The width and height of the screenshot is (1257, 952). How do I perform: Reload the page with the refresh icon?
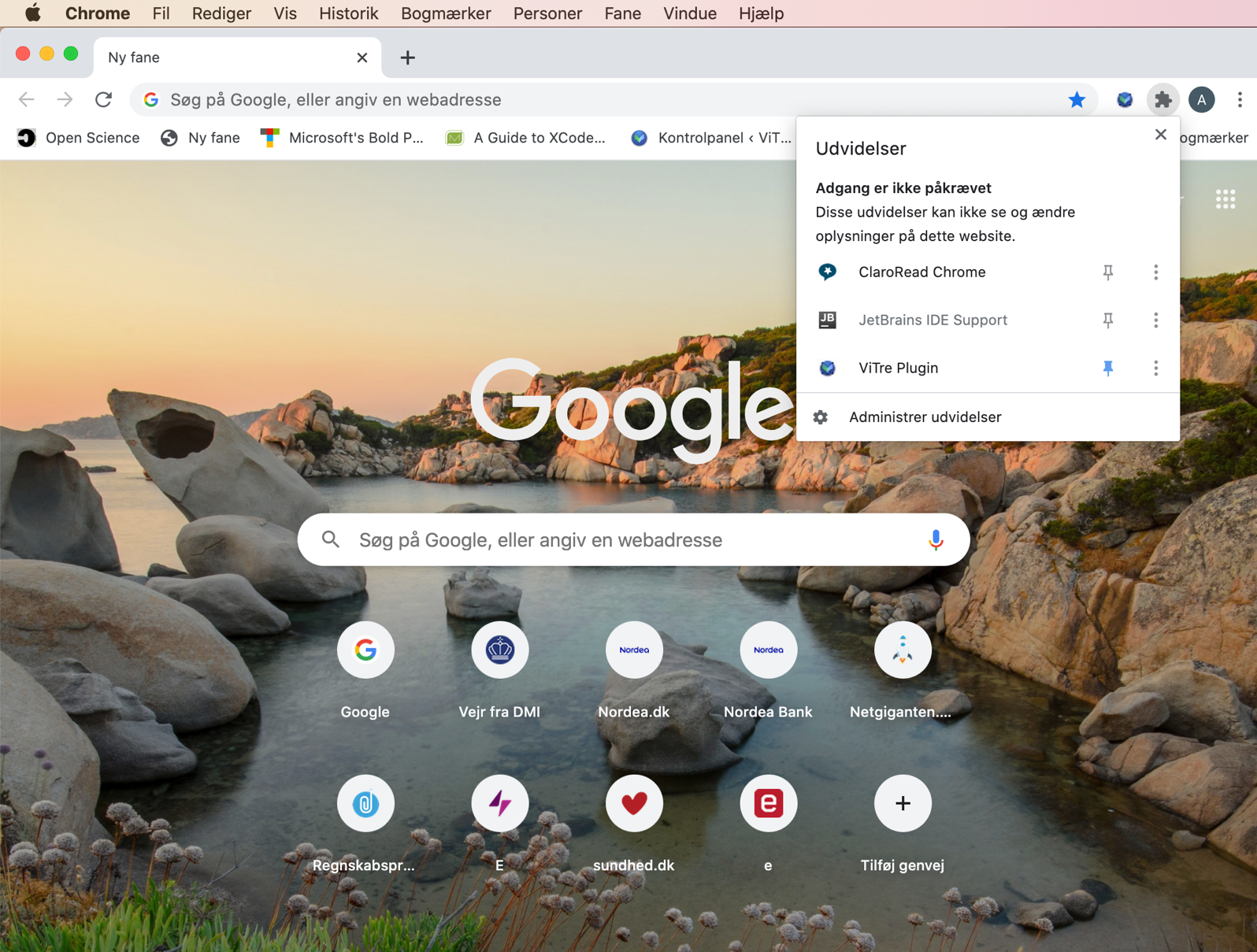[x=103, y=100]
